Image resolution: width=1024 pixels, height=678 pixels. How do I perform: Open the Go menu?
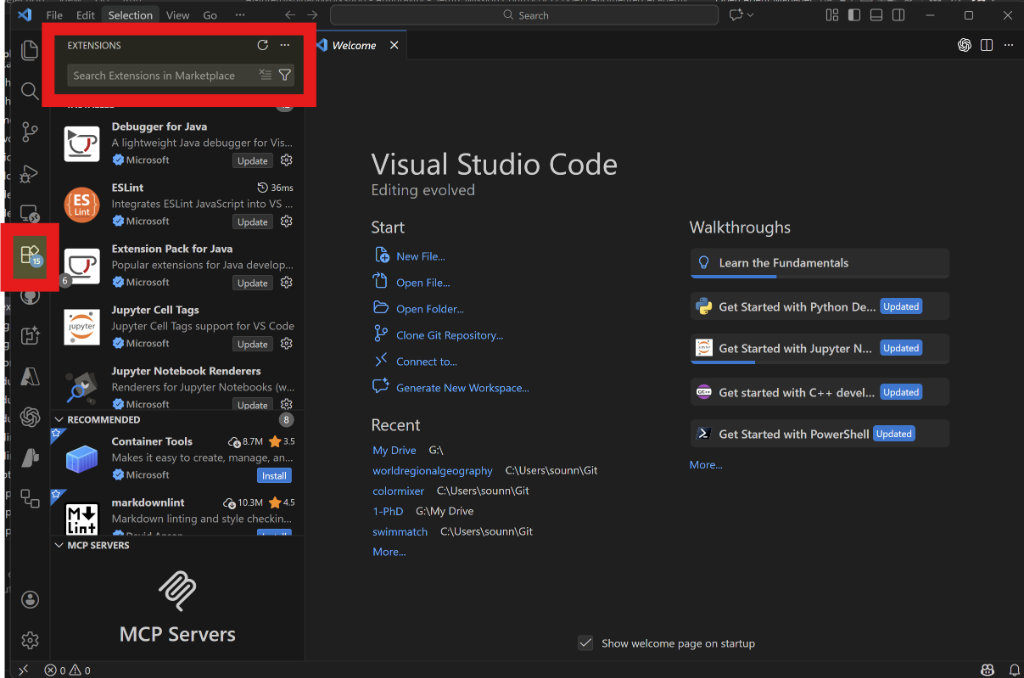point(210,15)
